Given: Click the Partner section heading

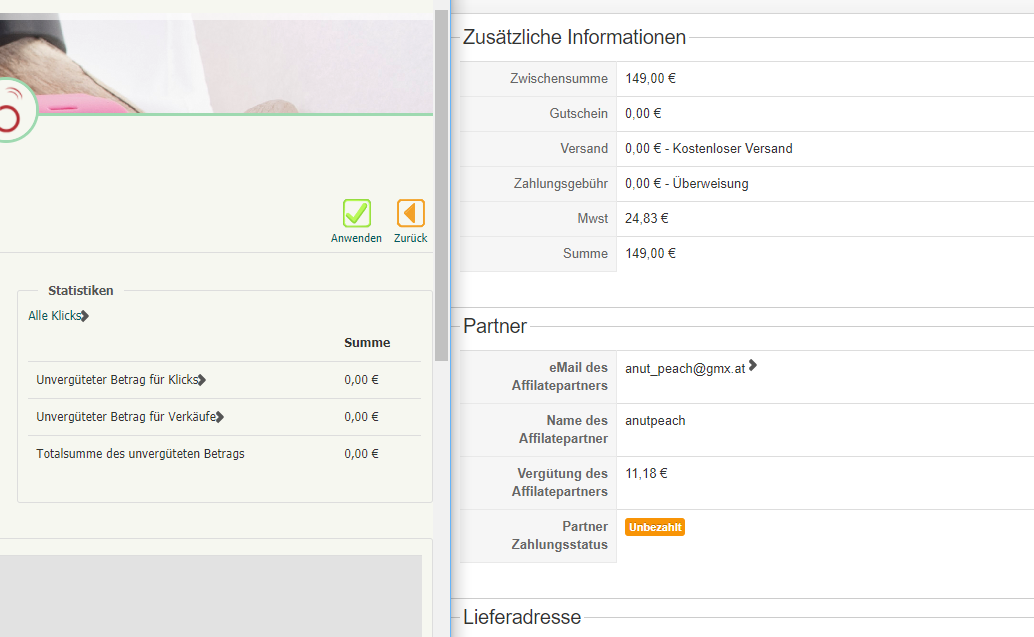Looking at the screenshot, I should [495, 326].
